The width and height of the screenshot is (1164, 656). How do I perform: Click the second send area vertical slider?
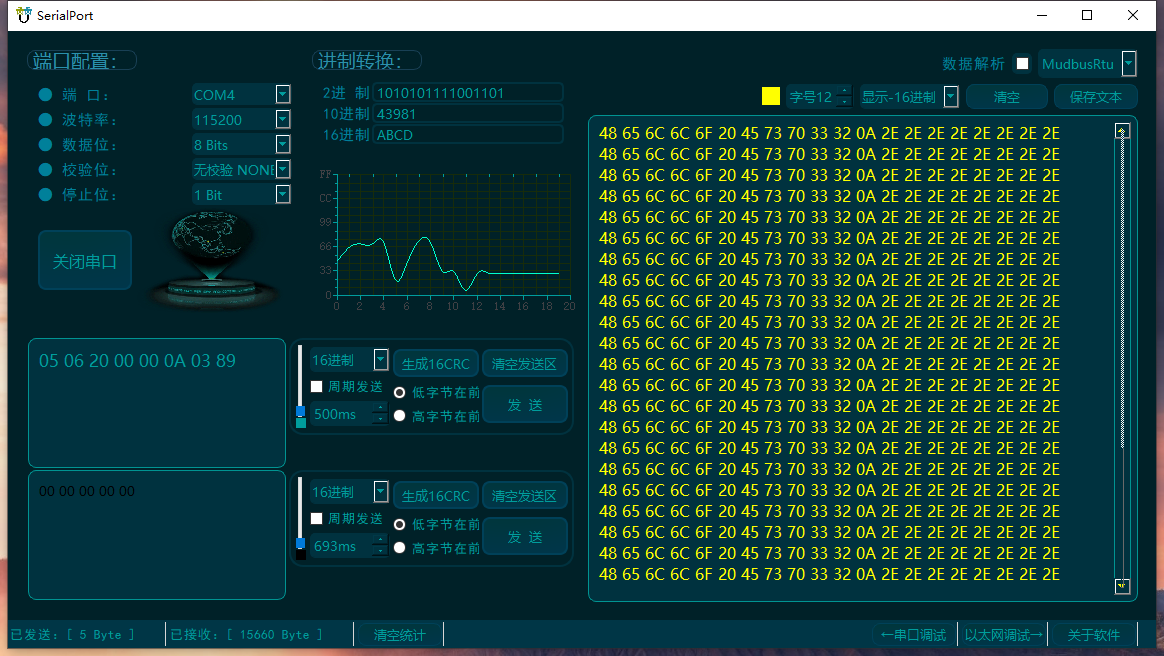coord(301,519)
